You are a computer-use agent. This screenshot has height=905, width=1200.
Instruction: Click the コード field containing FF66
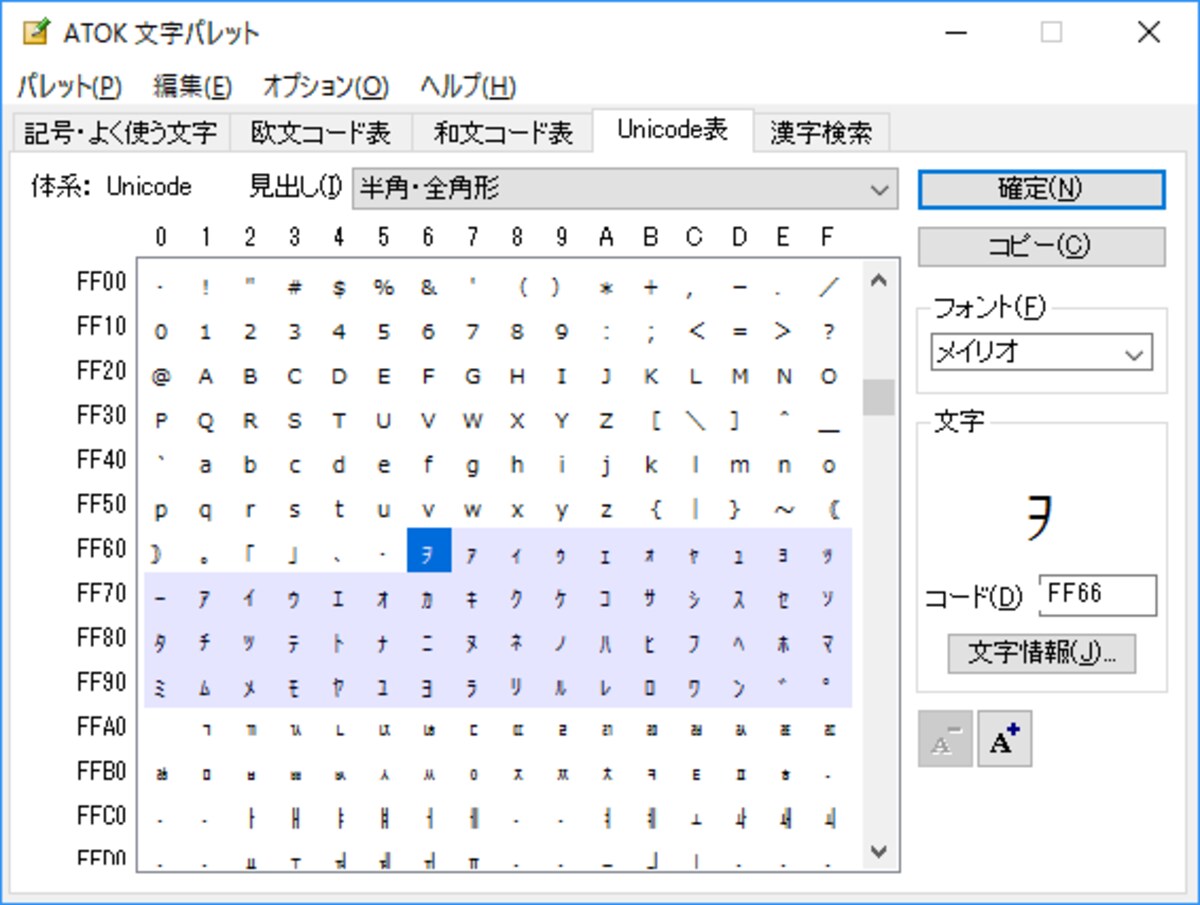[1098, 595]
